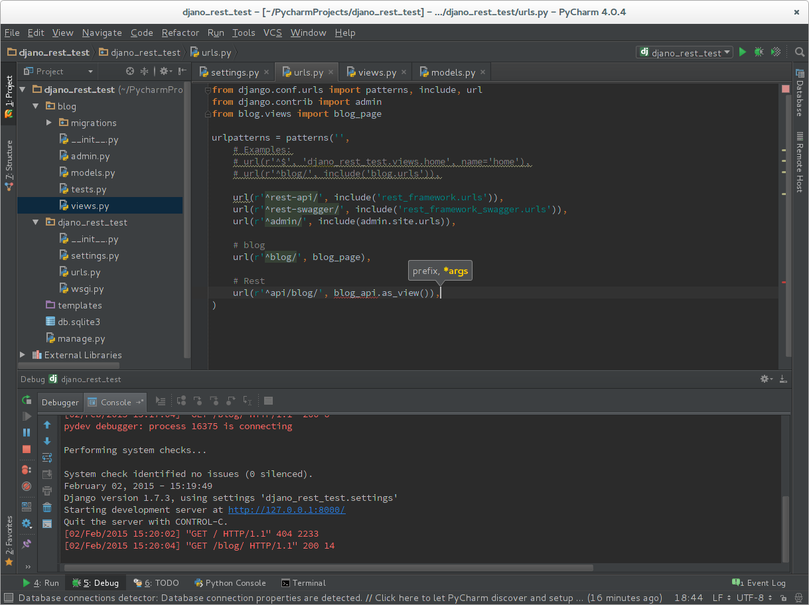Click the red error indicator in editor gutter
Viewport: 809px width, 605px height.
point(786,89)
